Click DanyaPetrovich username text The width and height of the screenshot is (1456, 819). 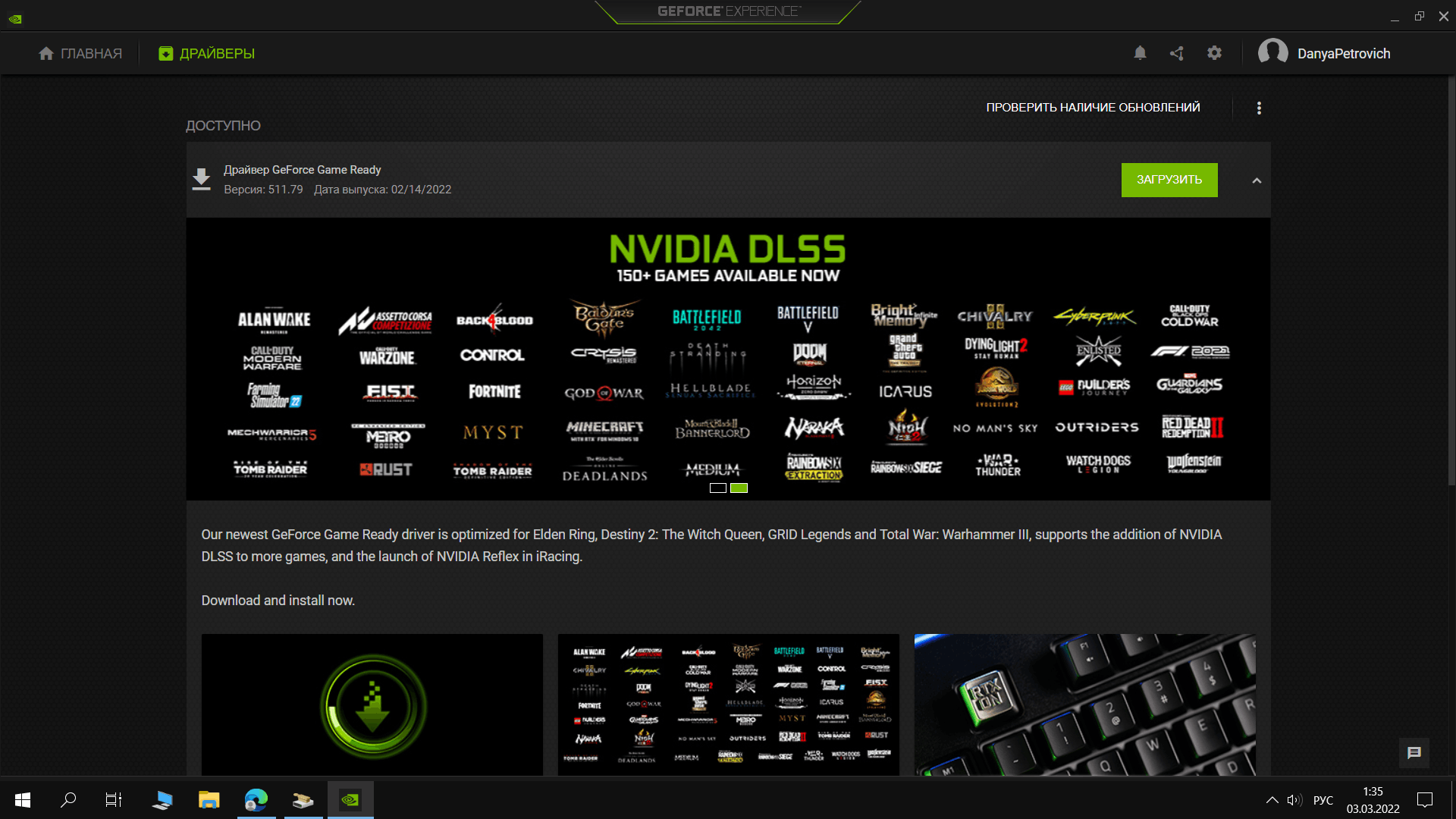click(x=1344, y=54)
